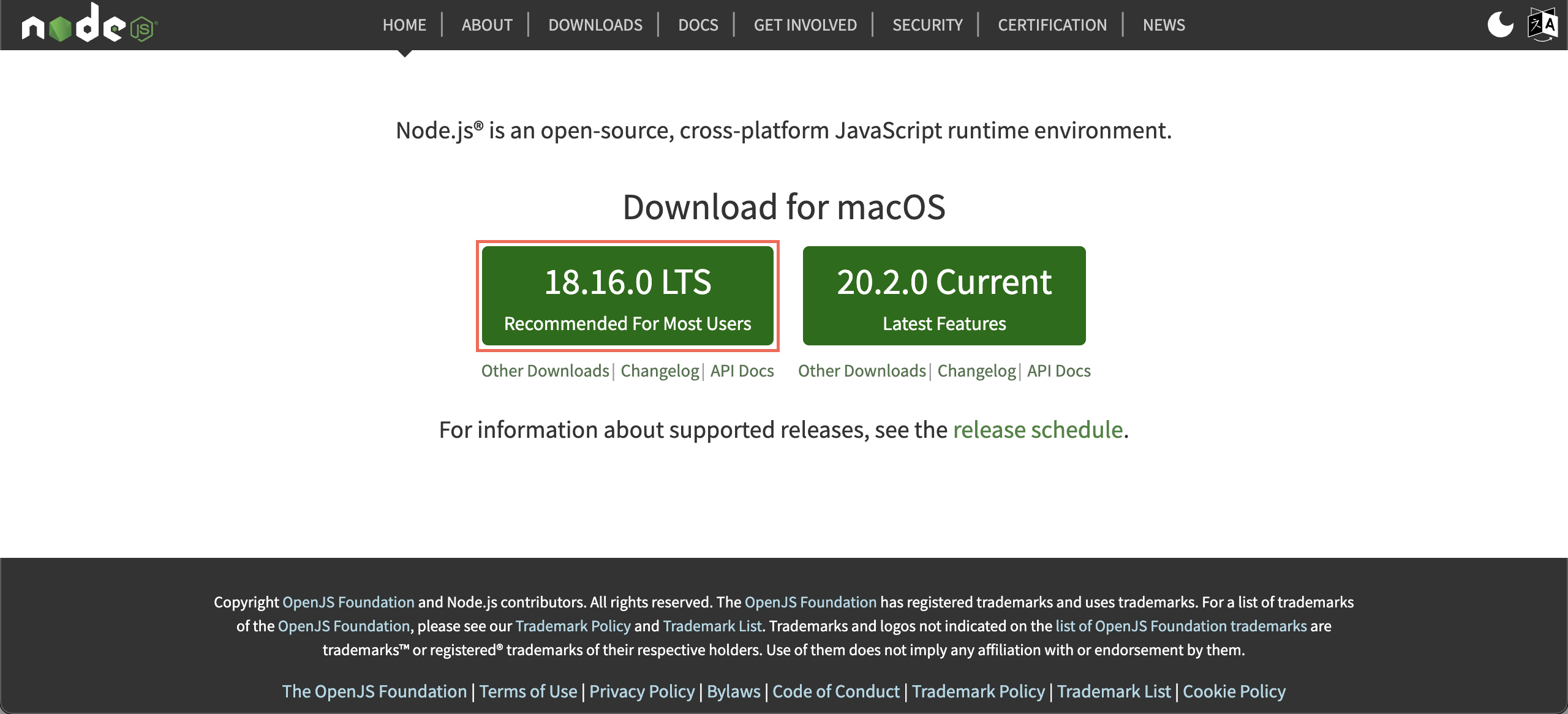
Task: Open Privacy Policy footer link
Action: tap(641, 691)
